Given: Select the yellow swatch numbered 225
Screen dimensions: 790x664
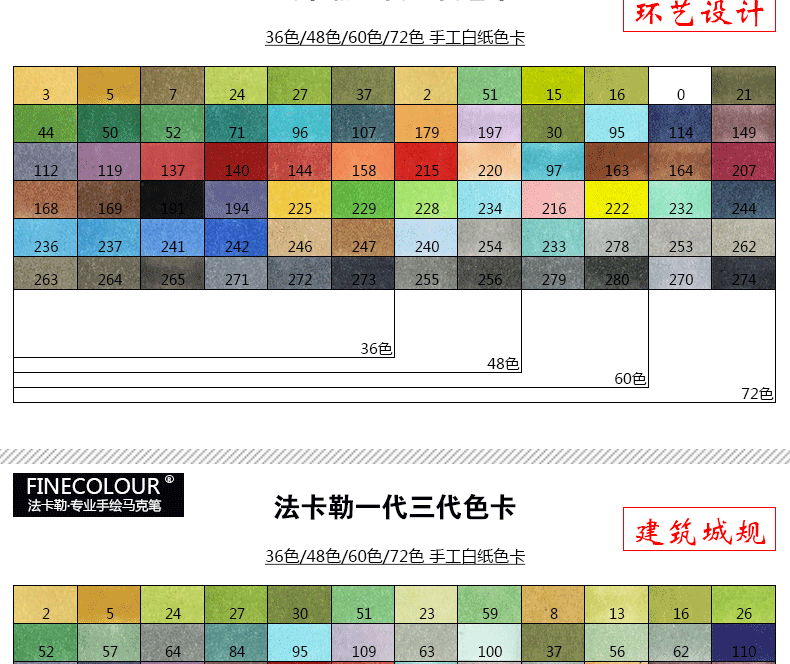Looking at the screenshot, I should [300, 200].
